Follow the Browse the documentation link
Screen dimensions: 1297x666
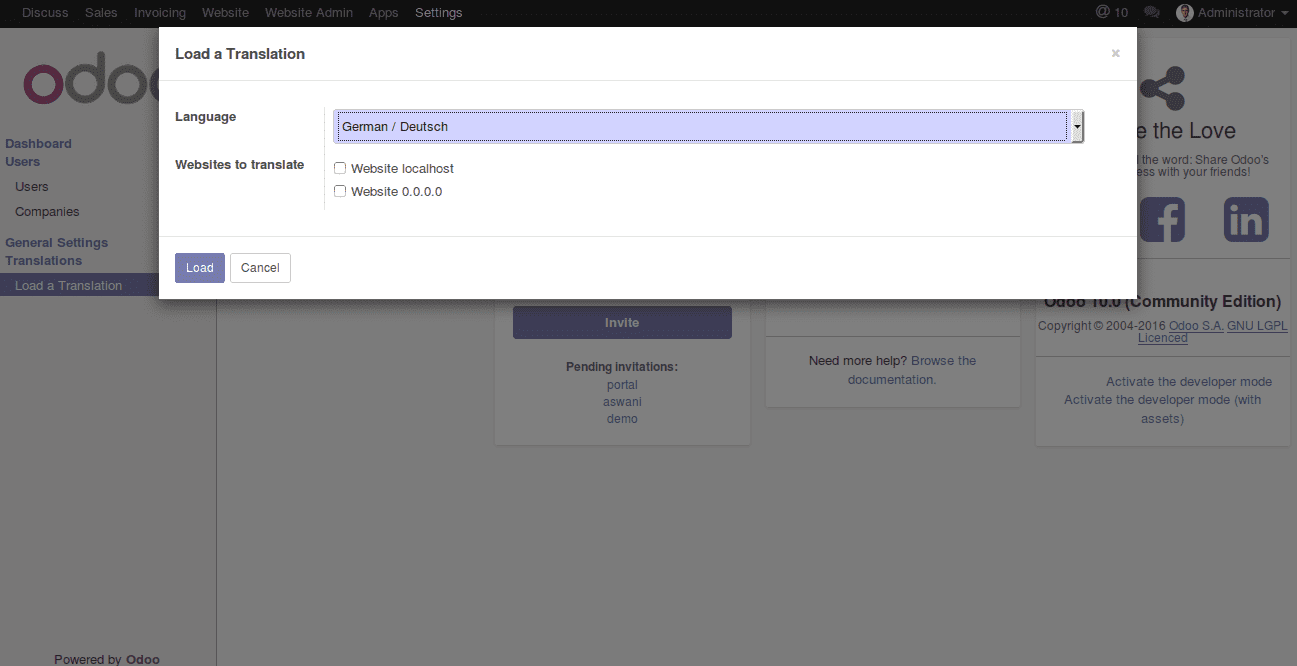click(x=912, y=370)
